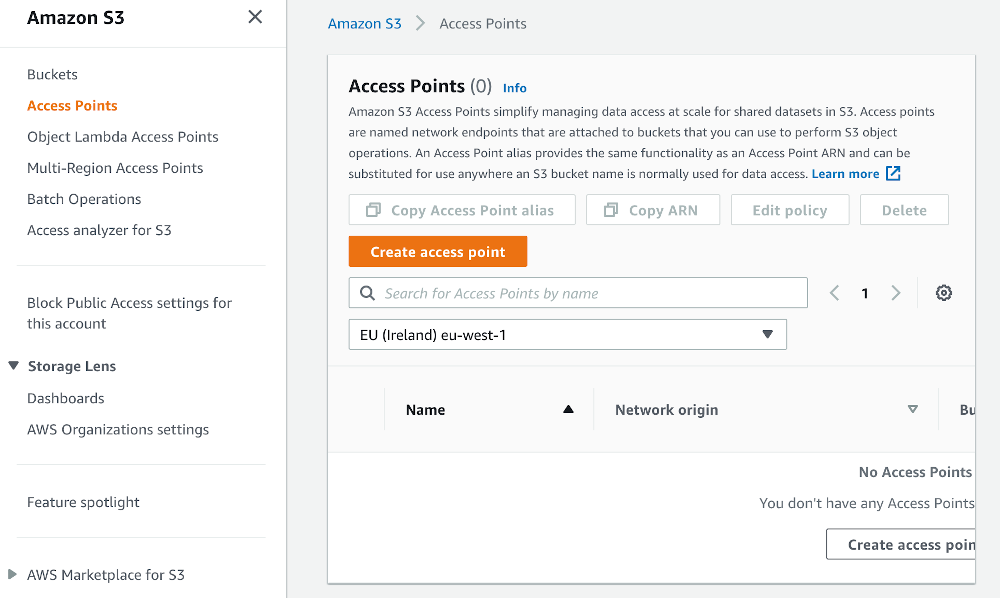Screen dimensions: 1000x598
Task: Click the search magnifier icon
Action: [x=368, y=293]
